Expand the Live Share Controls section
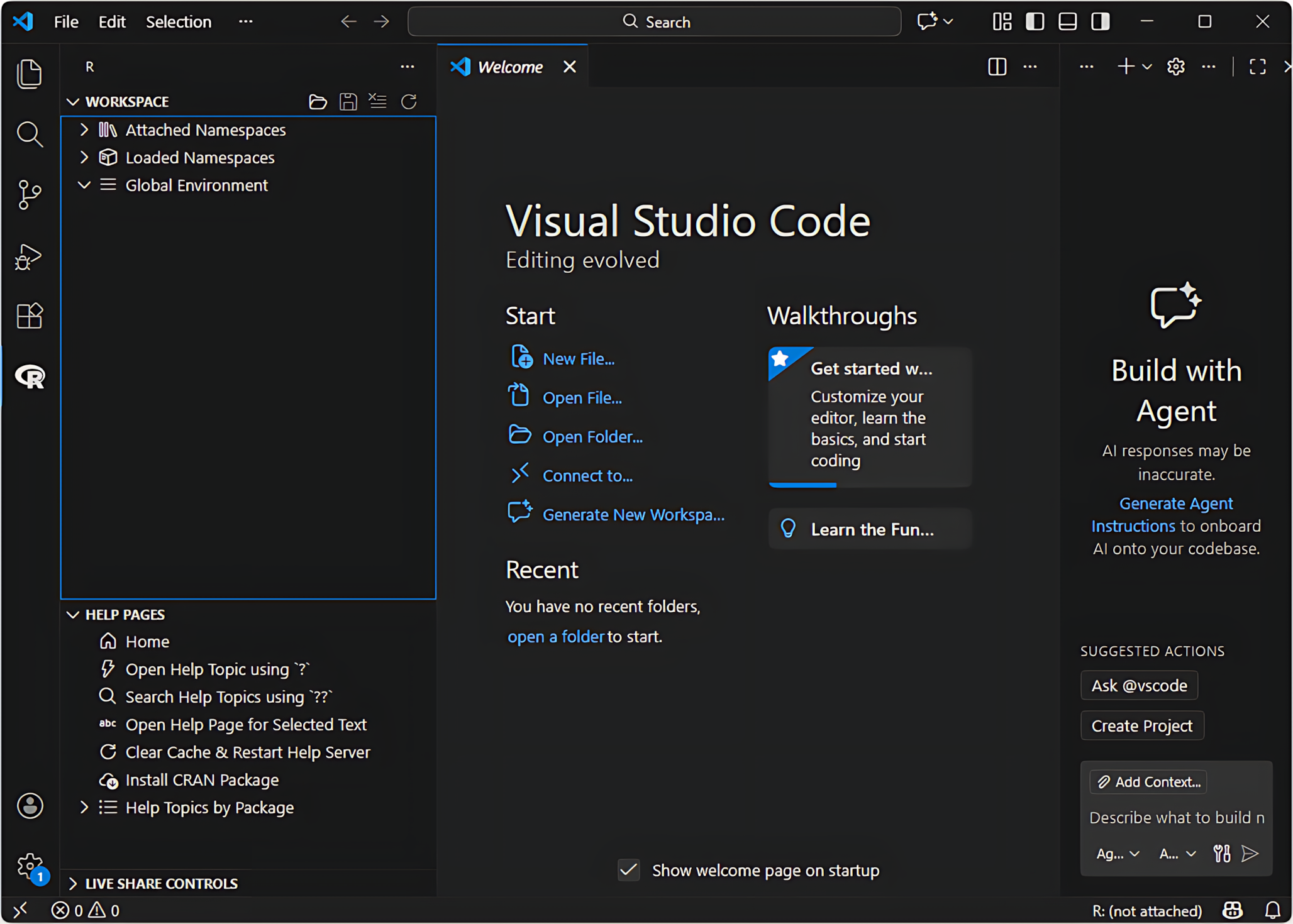Viewport: 1293px width, 924px height. [x=73, y=883]
